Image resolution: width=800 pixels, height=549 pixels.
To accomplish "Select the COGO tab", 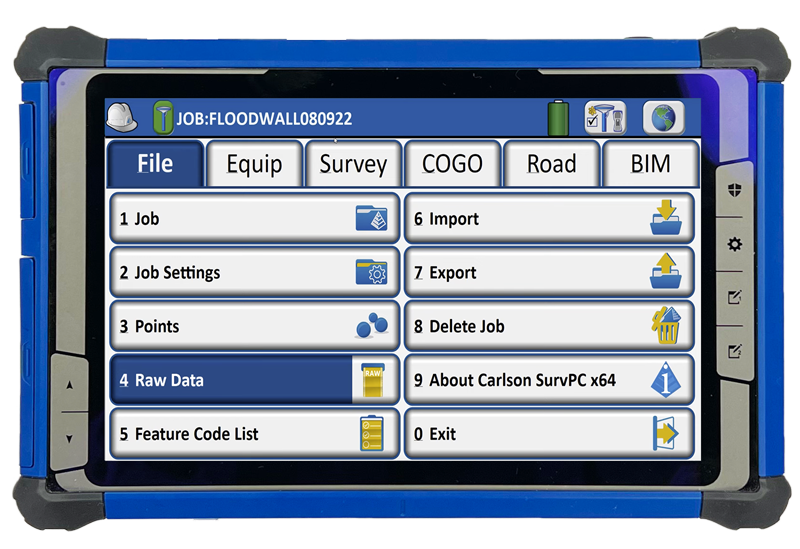I will click(452, 164).
